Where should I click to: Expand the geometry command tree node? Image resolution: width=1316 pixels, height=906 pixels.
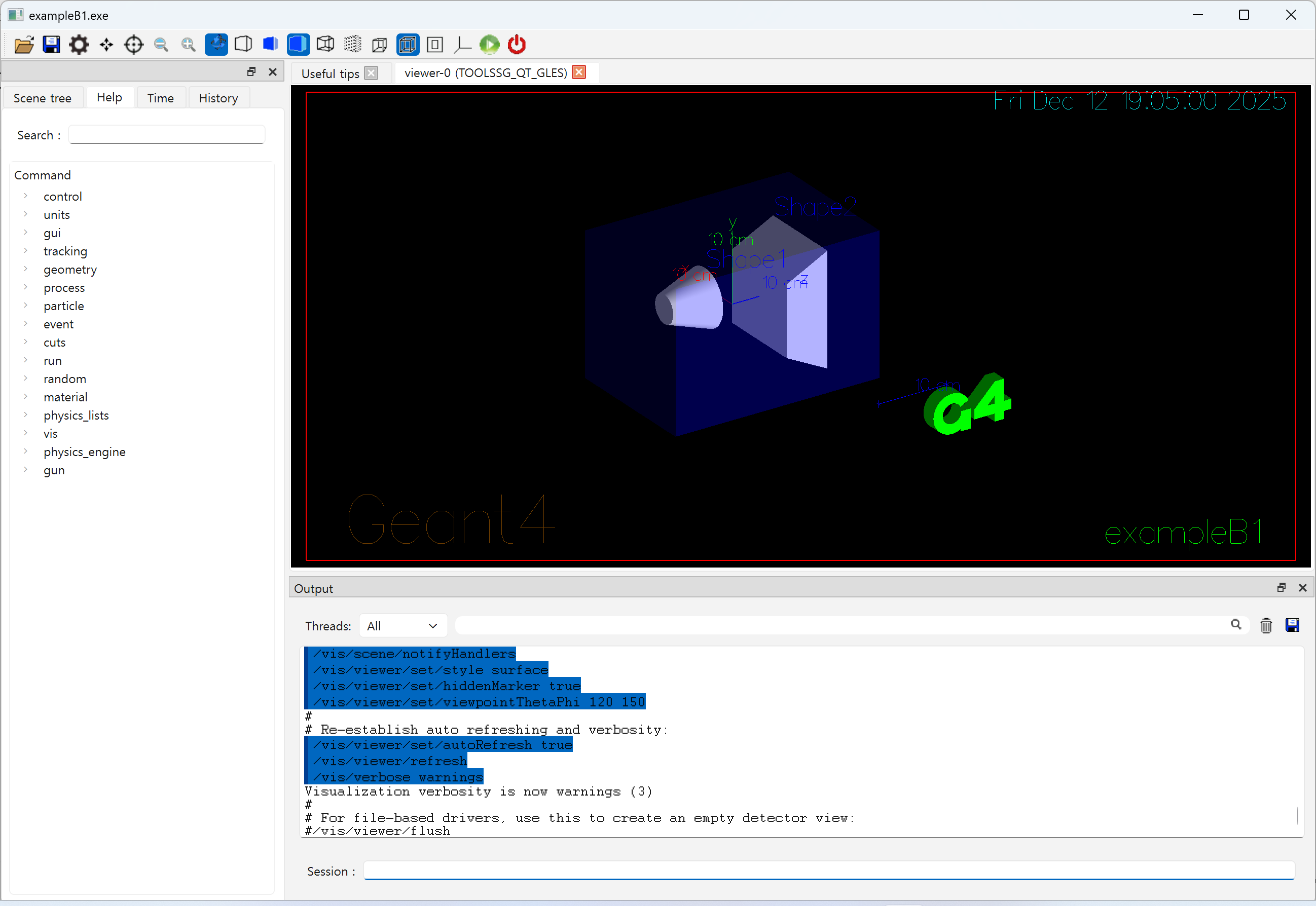pos(25,269)
